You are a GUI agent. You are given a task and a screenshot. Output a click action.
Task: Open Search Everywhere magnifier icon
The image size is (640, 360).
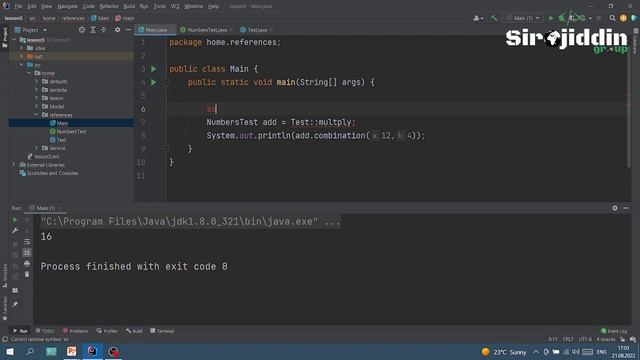[x=612, y=18]
